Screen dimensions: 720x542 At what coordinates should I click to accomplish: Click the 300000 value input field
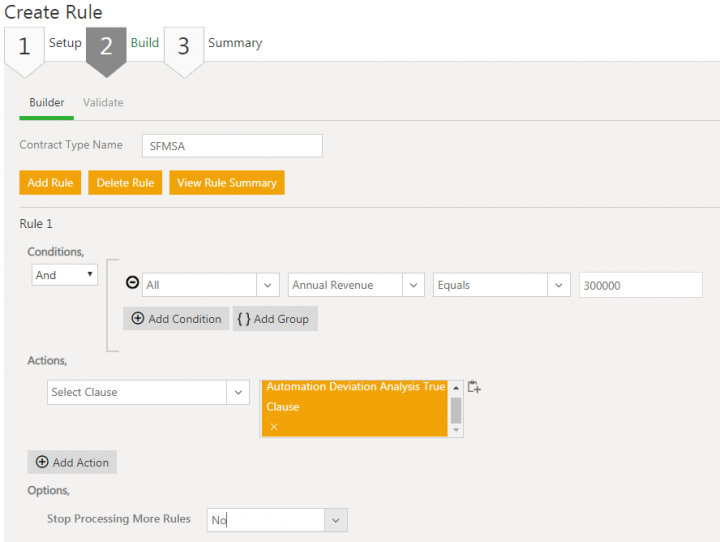tap(640, 285)
